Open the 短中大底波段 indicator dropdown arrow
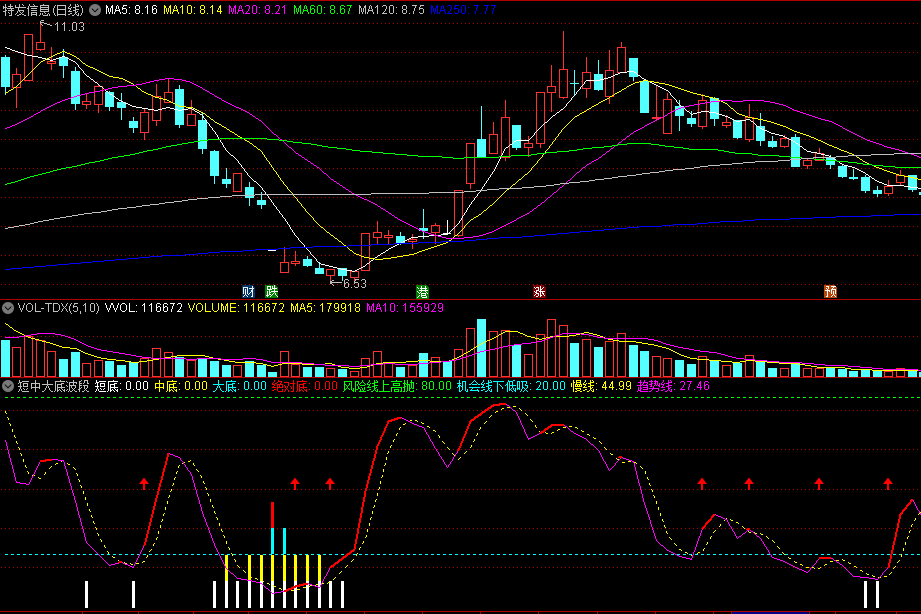The image size is (921, 614). (x=8, y=386)
